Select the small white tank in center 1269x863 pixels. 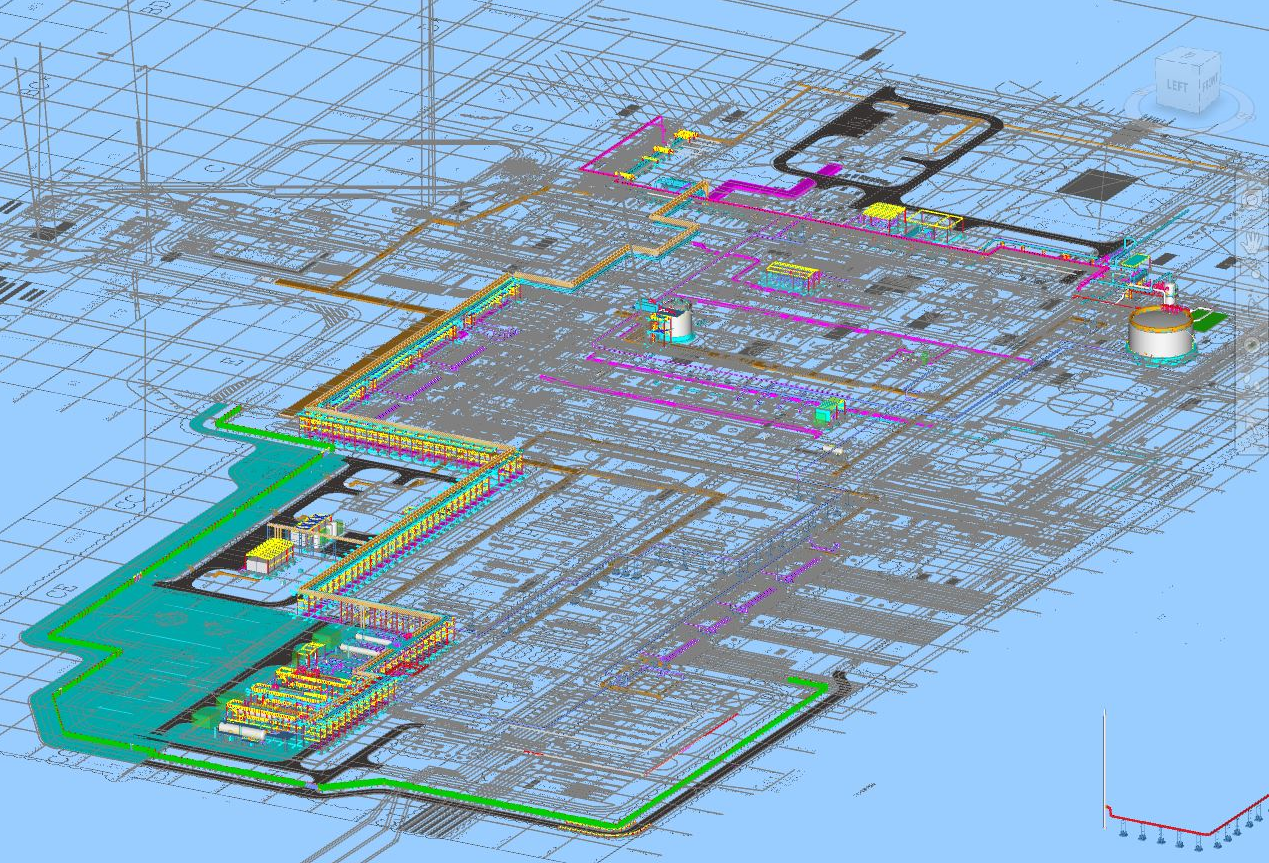(678, 323)
